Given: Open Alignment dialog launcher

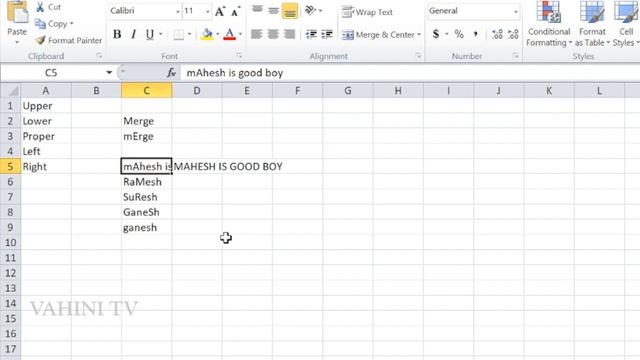Looking at the screenshot, I should click(418, 56).
